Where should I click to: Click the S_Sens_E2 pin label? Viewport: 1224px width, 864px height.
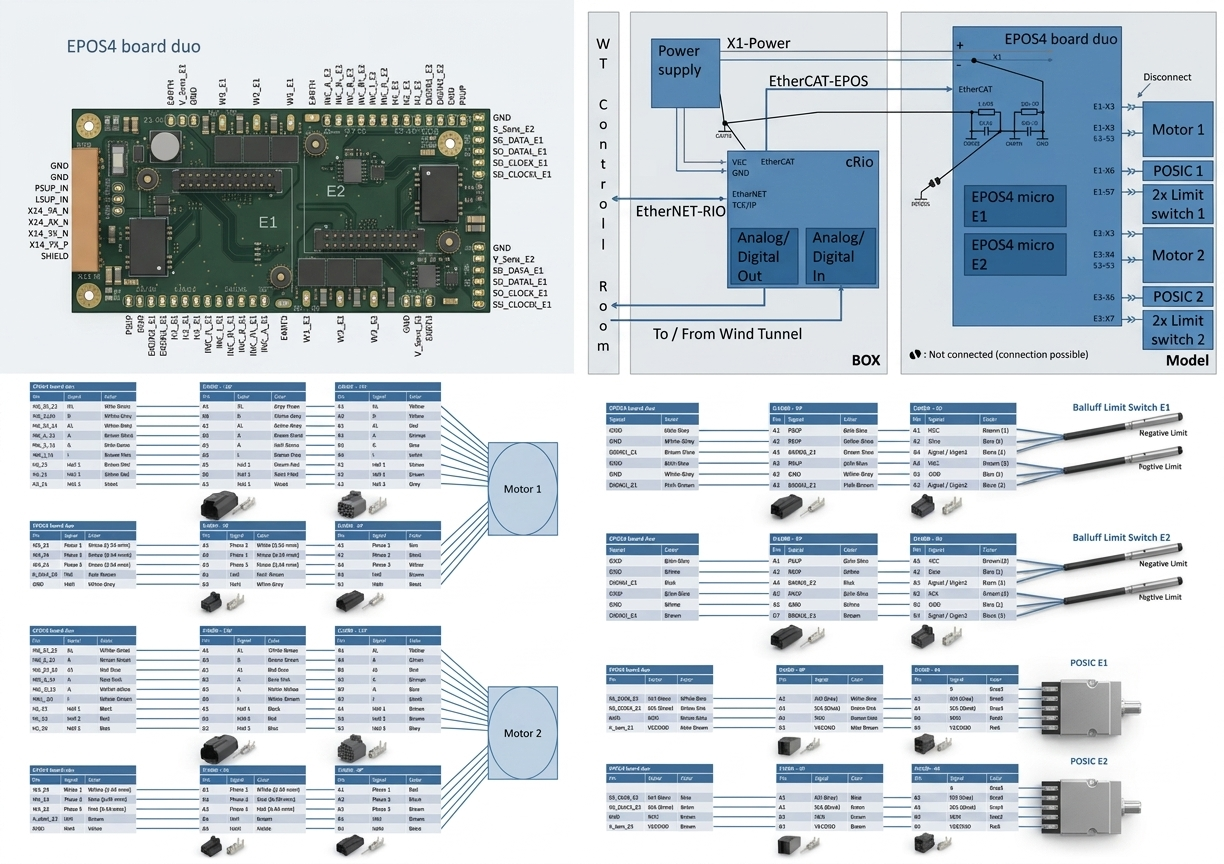[514, 129]
